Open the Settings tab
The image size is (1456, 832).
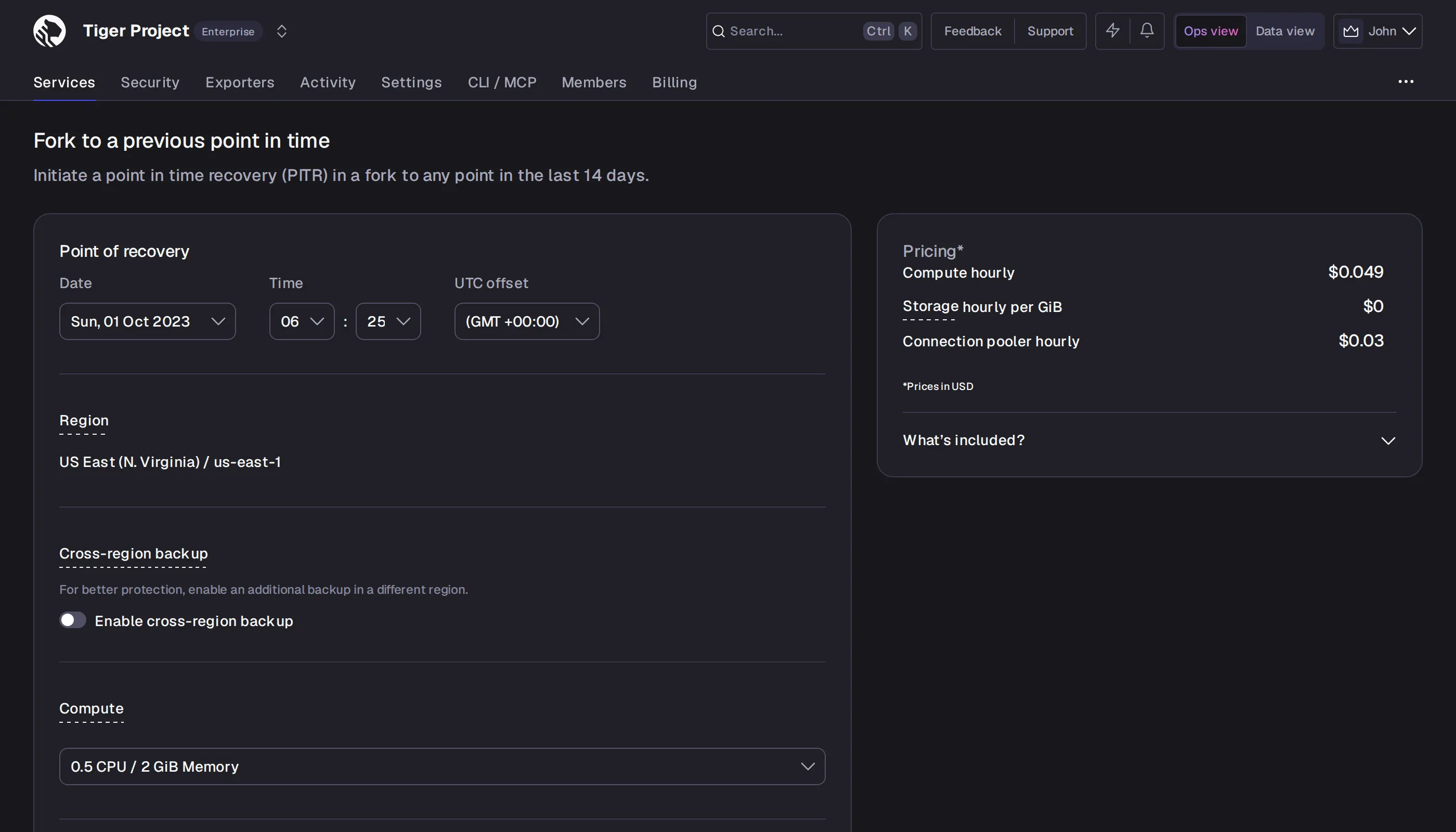pos(411,82)
